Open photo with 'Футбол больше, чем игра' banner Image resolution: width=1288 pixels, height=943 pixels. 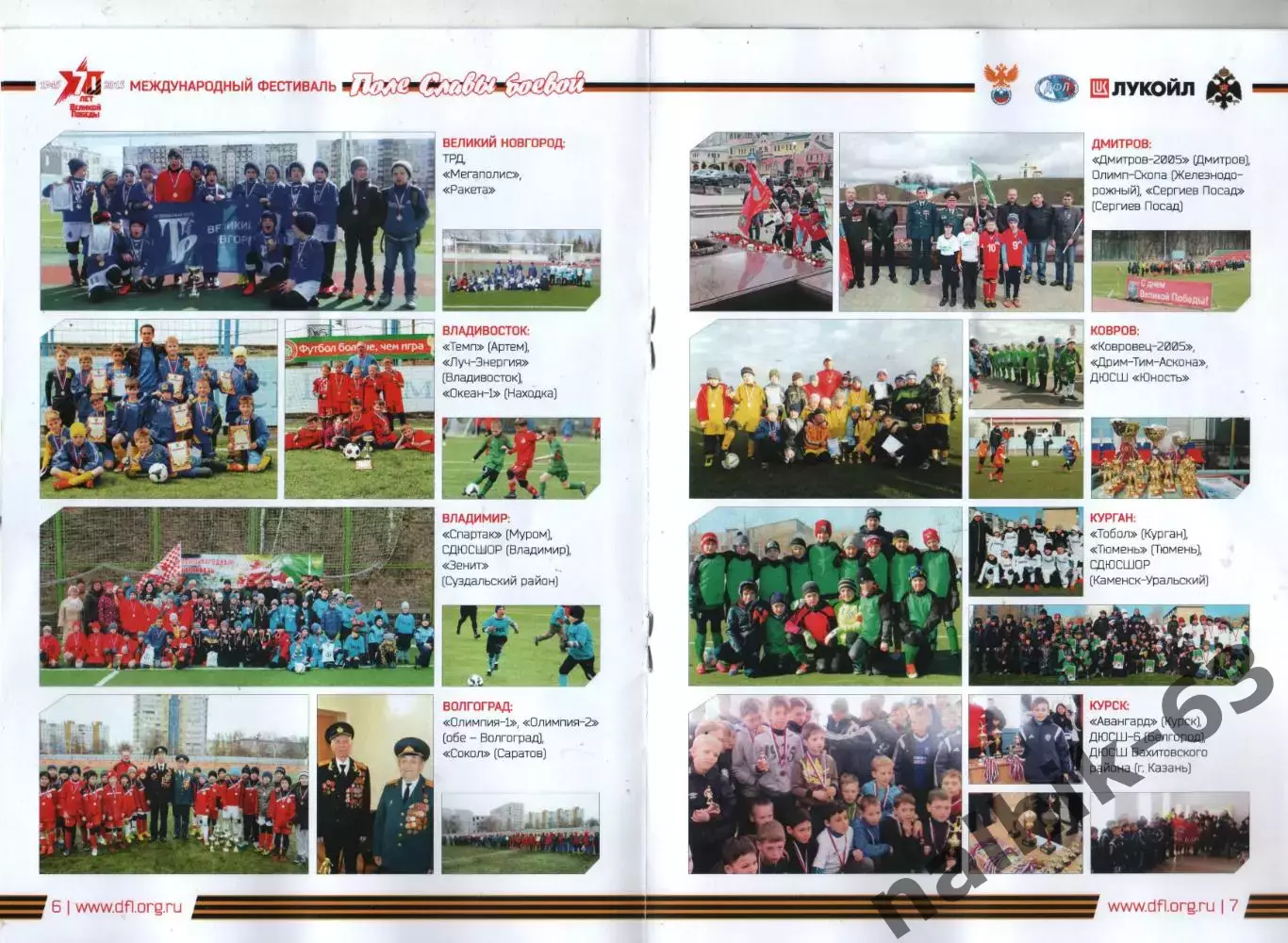(x=359, y=409)
